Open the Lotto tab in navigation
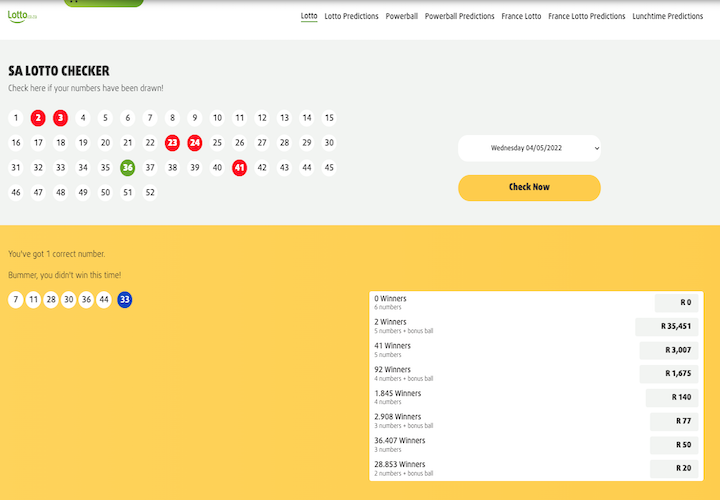The height and width of the screenshot is (500, 720). [309, 16]
